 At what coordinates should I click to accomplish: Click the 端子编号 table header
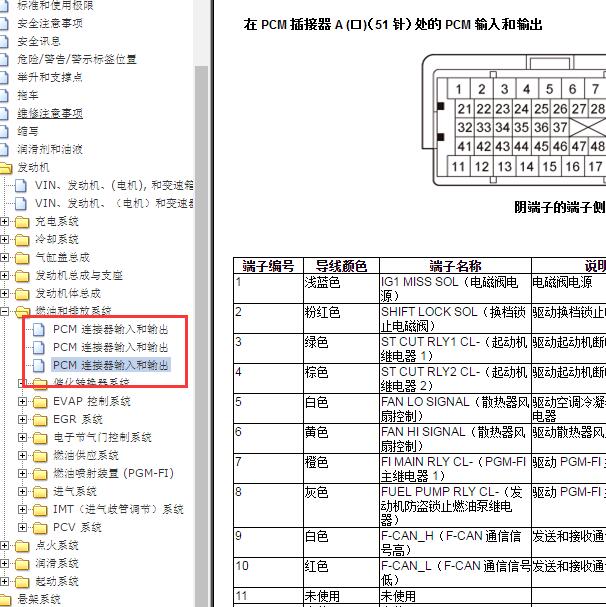268,266
